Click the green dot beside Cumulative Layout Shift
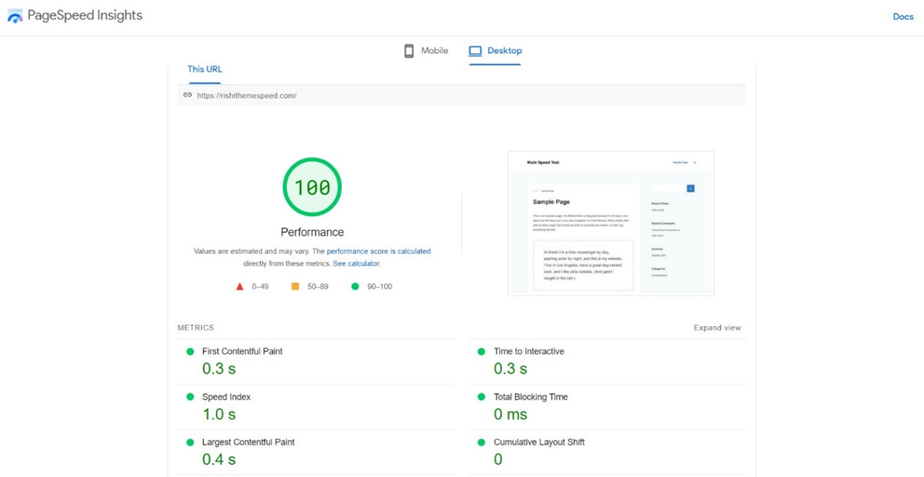Screen dimensions: 924x477 pos(481,442)
